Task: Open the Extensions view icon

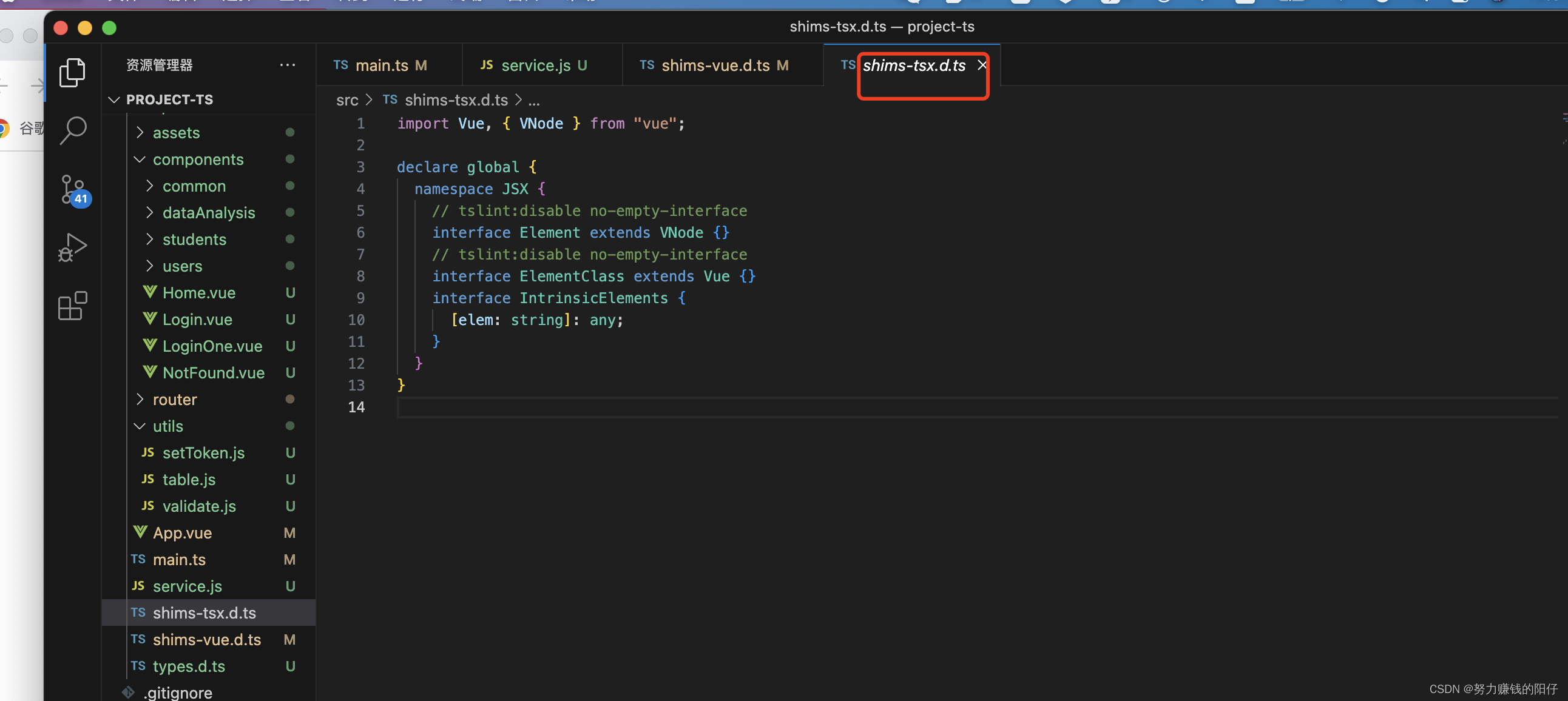Action: click(x=72, y=306)
